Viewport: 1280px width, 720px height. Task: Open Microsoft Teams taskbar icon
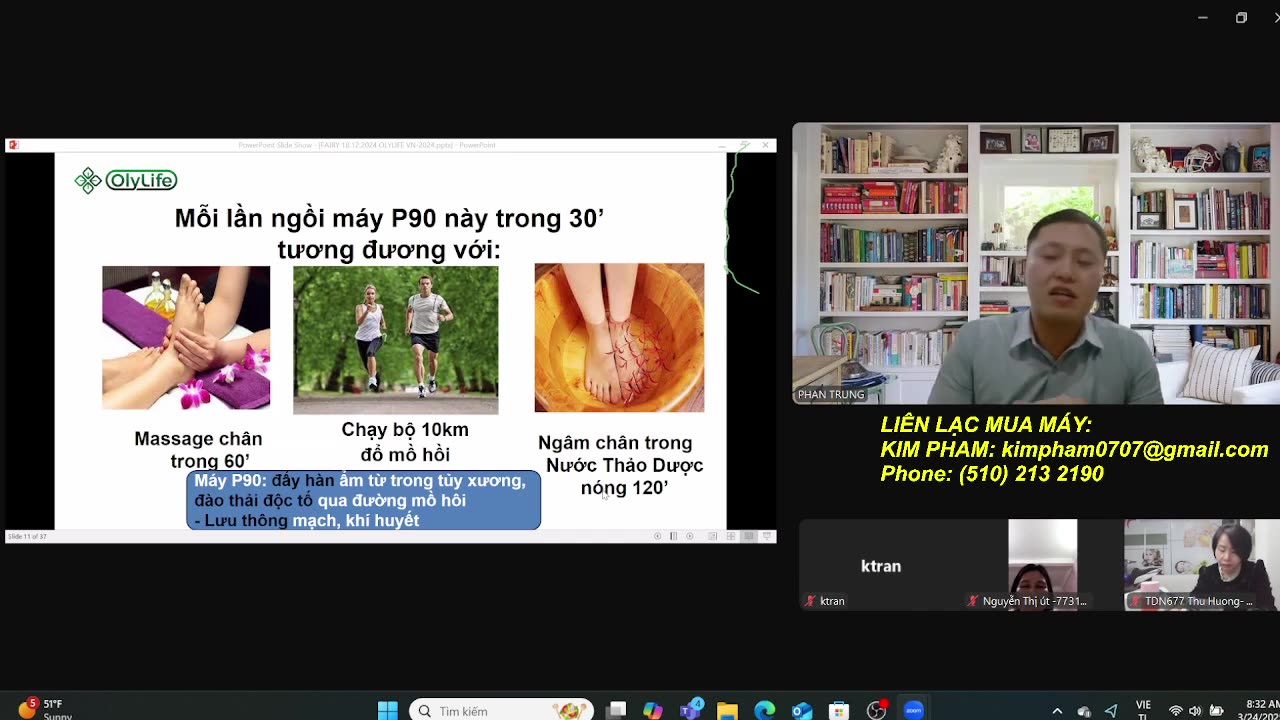pos(691,711)
